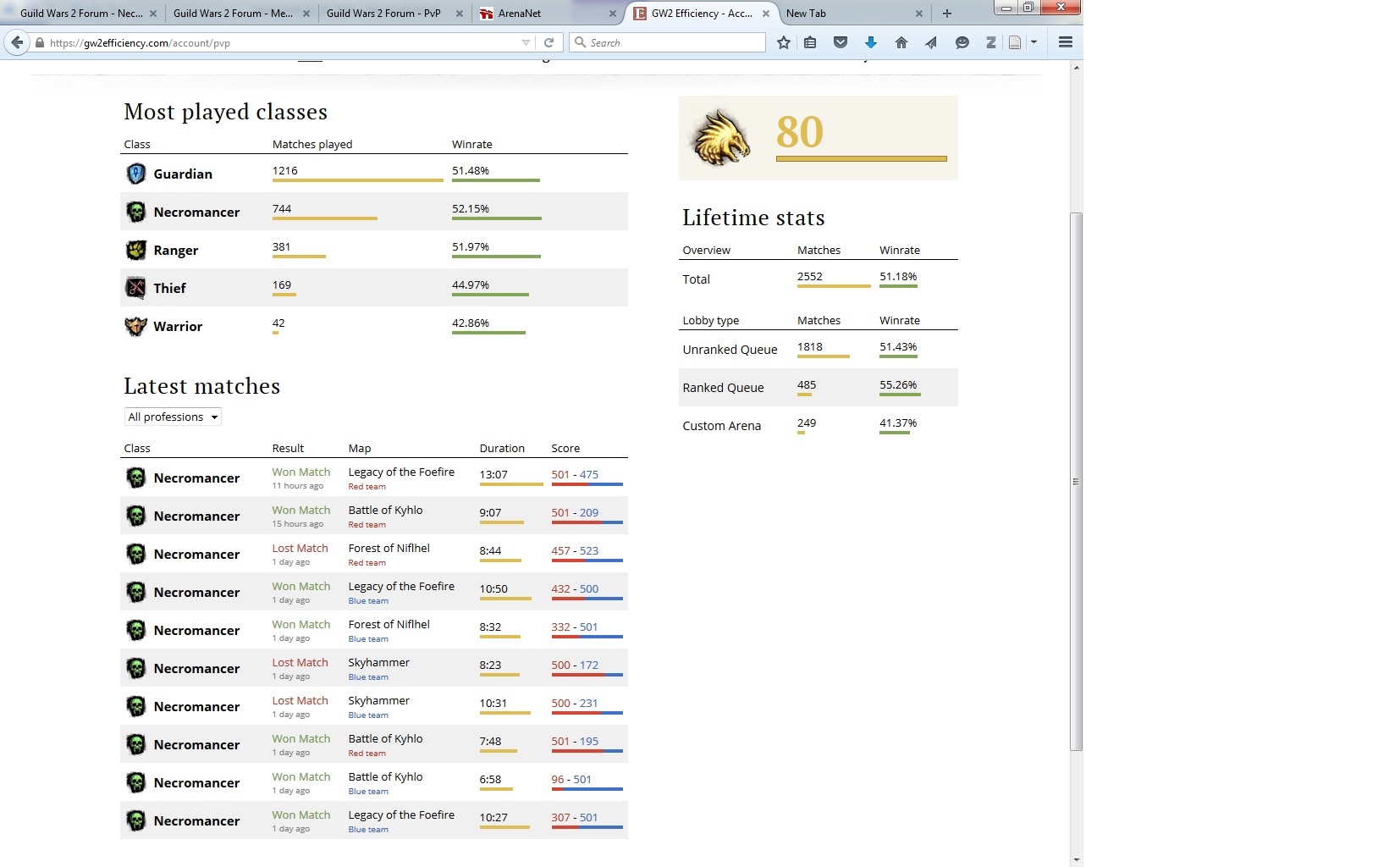Click the search magnifier icon

[580, 42]
